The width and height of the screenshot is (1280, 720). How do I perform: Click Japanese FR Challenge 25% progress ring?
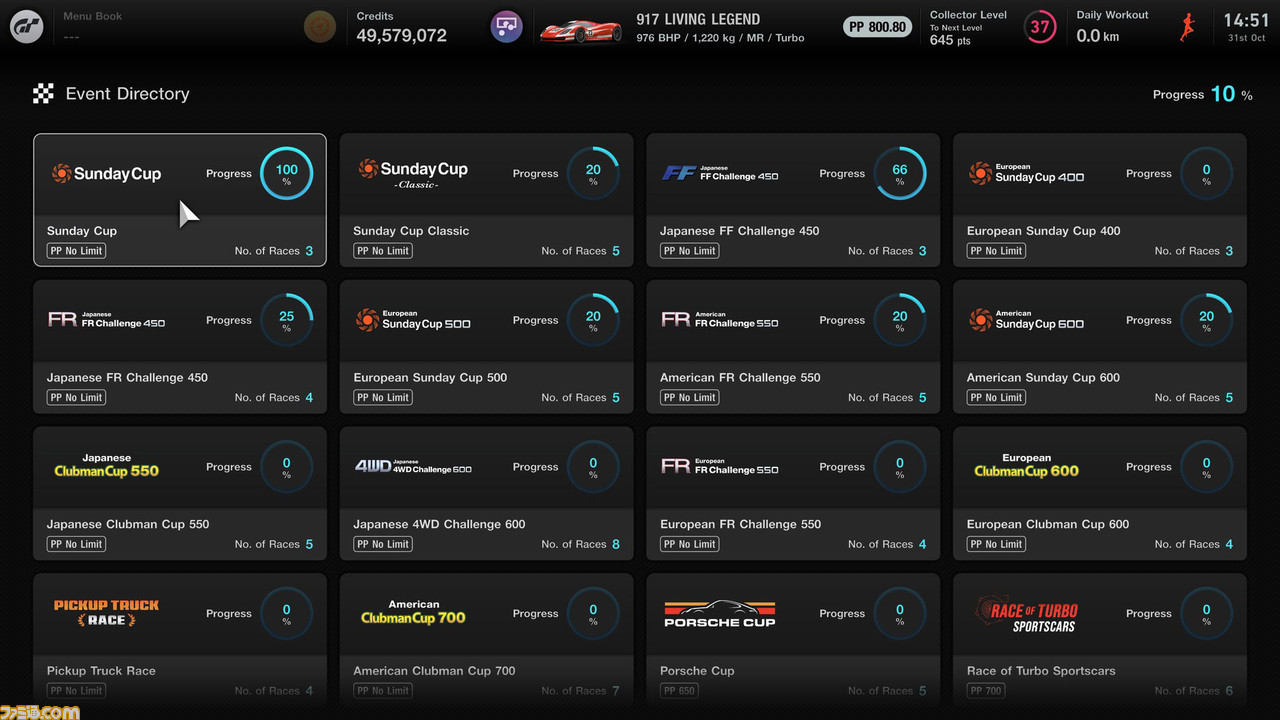[x=286, y=320]
